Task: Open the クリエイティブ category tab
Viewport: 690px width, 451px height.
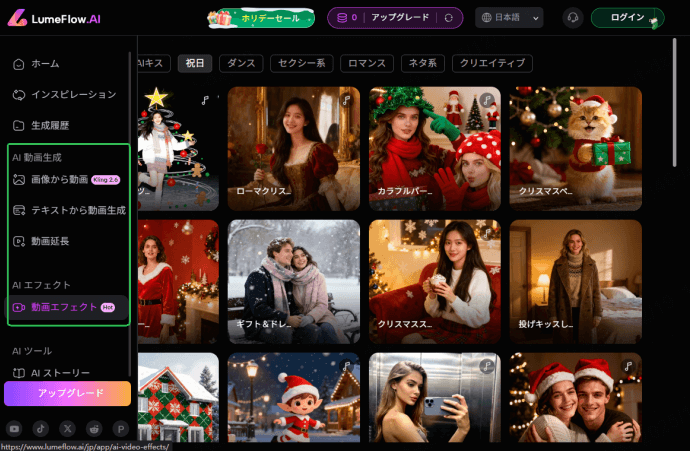Action: tap(491, 63)
